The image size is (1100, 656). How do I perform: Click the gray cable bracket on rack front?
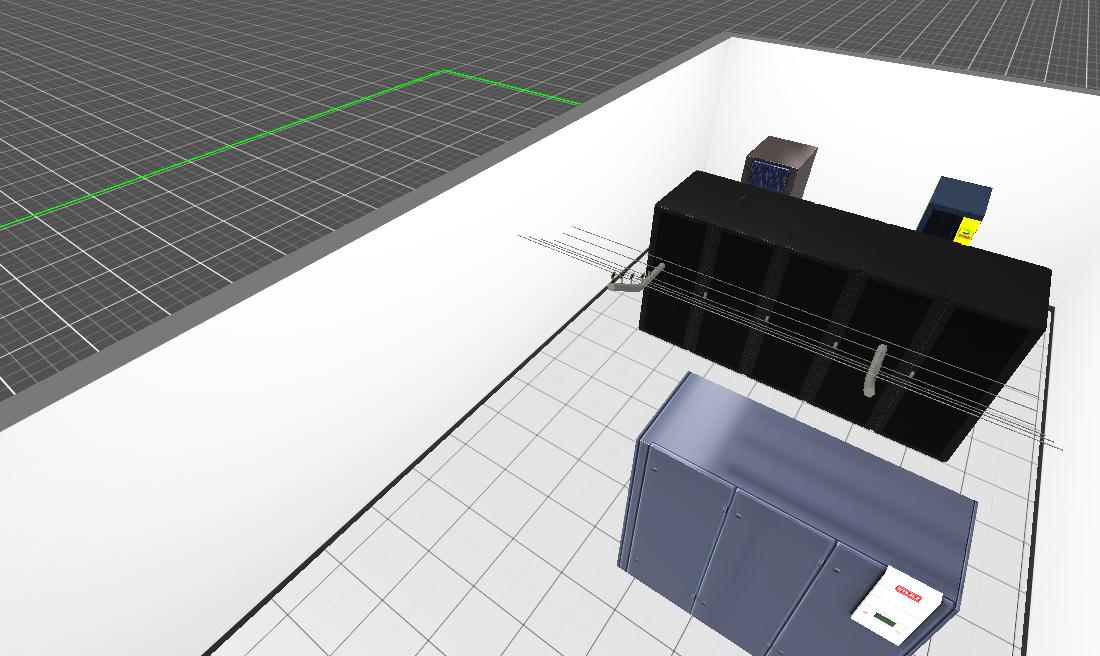[876, 370]
